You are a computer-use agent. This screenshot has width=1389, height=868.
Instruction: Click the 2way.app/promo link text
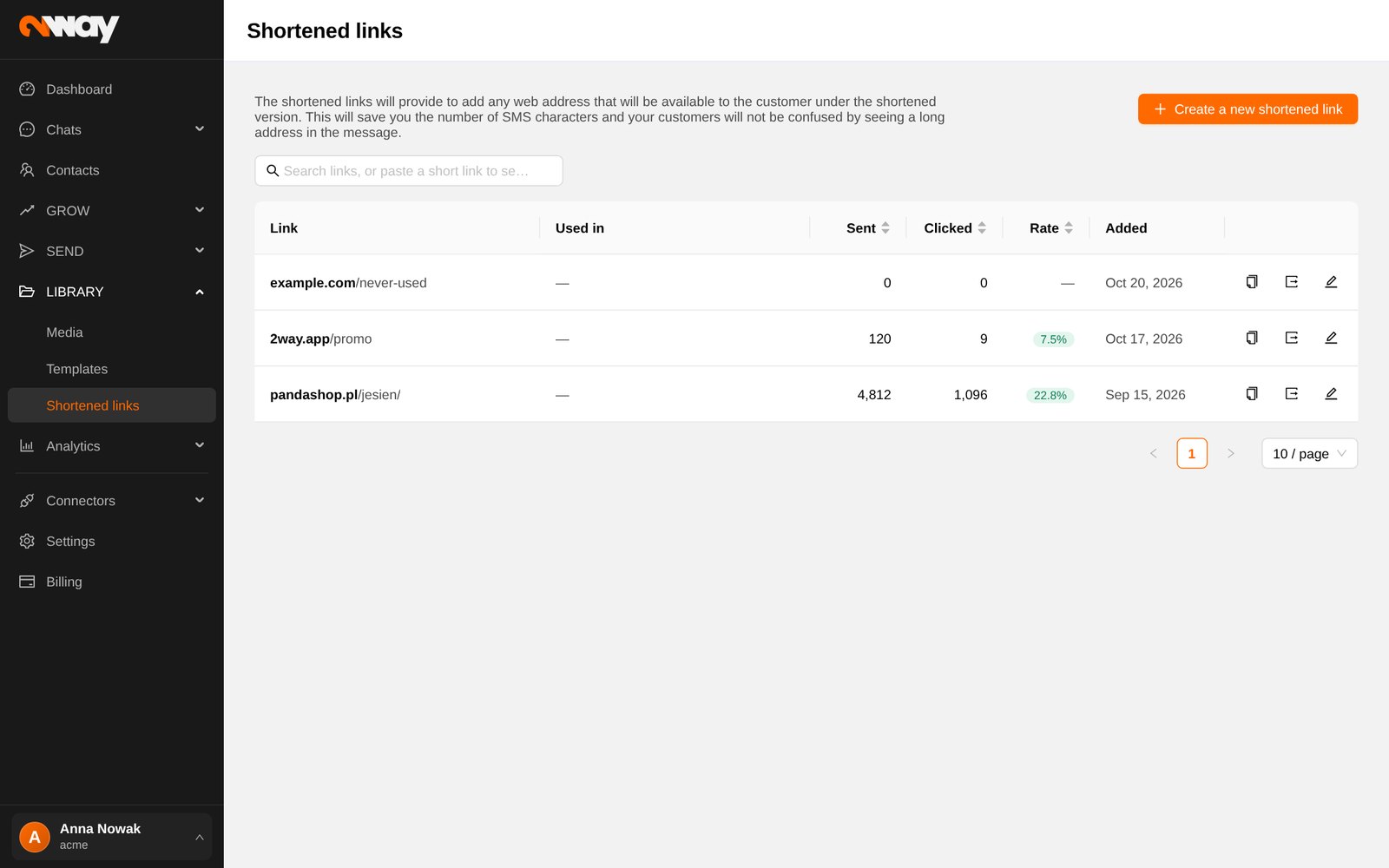pos(320,339)
